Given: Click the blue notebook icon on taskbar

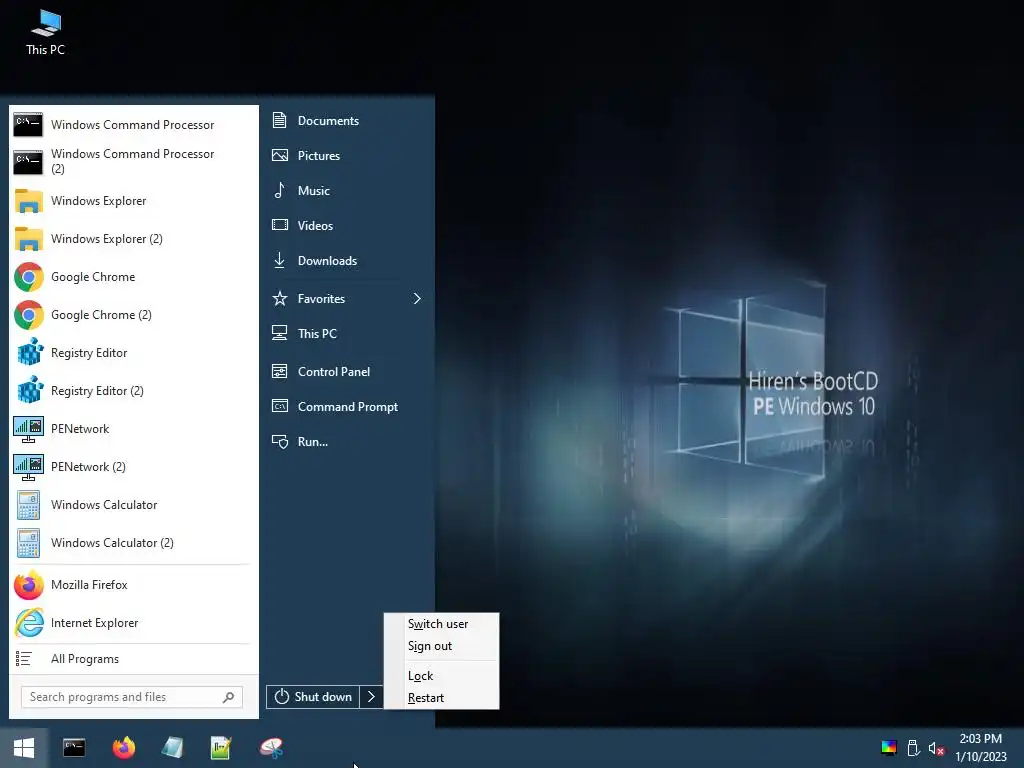Looking at the screenshot, I should (x=172, y=748).
